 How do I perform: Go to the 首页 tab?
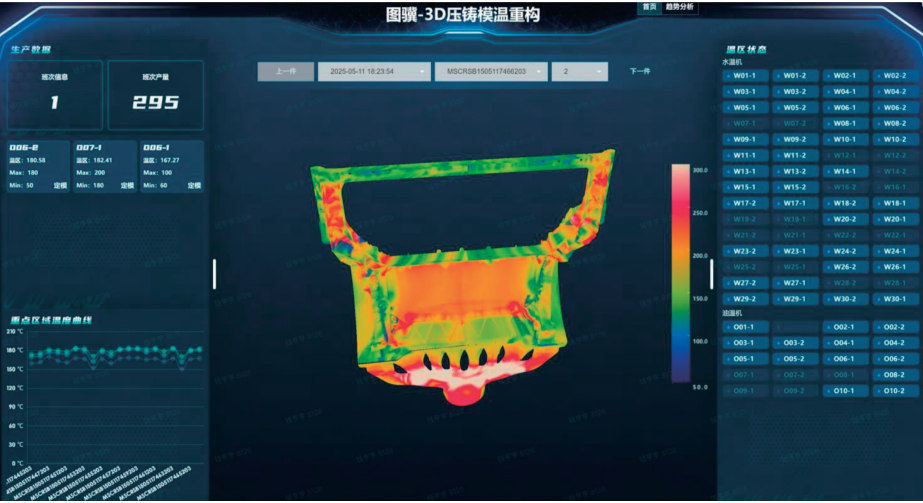[649, 7]
